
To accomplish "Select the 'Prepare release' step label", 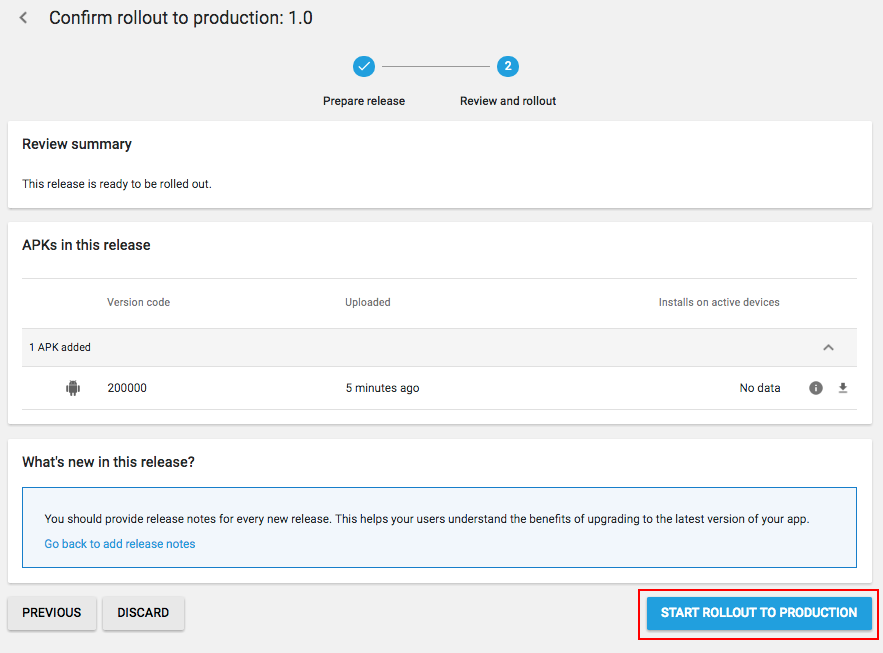I will (364, 101).
